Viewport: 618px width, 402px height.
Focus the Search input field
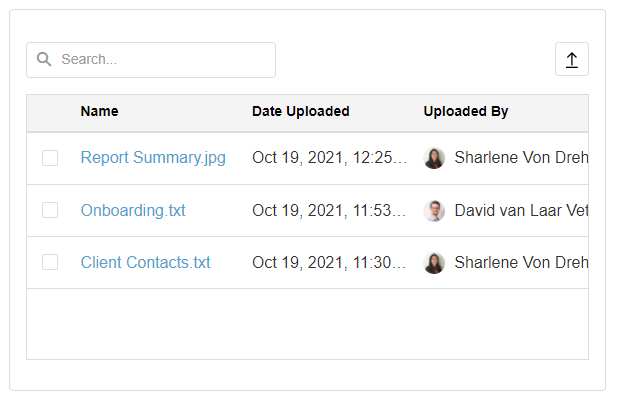click(160, 60)
